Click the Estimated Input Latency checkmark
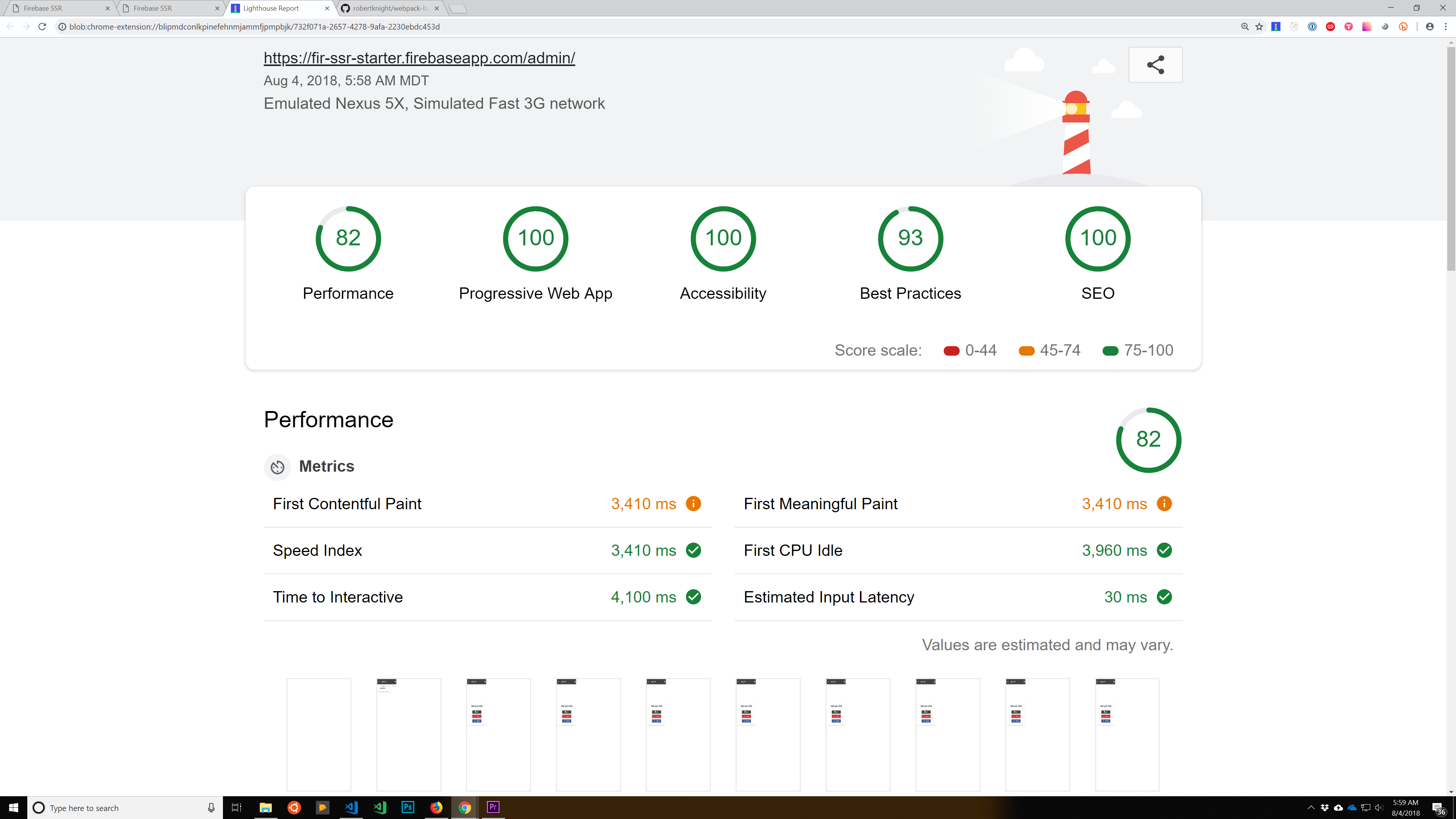1456x819 pixels. 1164,596
